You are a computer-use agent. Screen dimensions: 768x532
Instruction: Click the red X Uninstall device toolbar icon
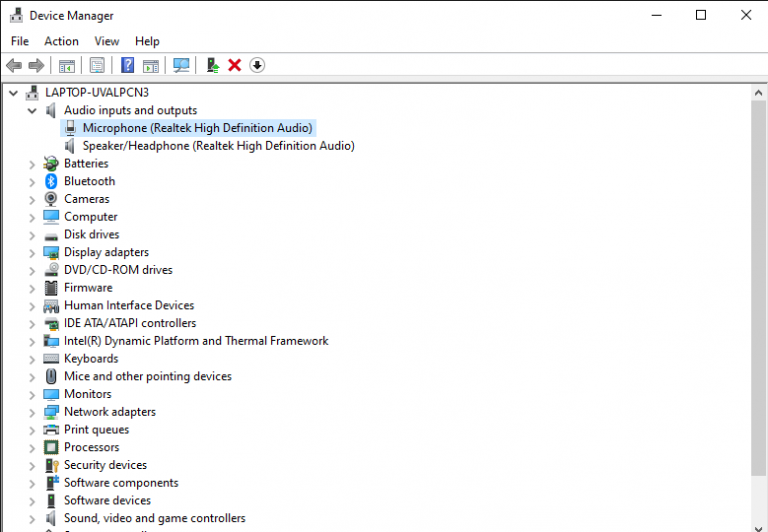234,65
